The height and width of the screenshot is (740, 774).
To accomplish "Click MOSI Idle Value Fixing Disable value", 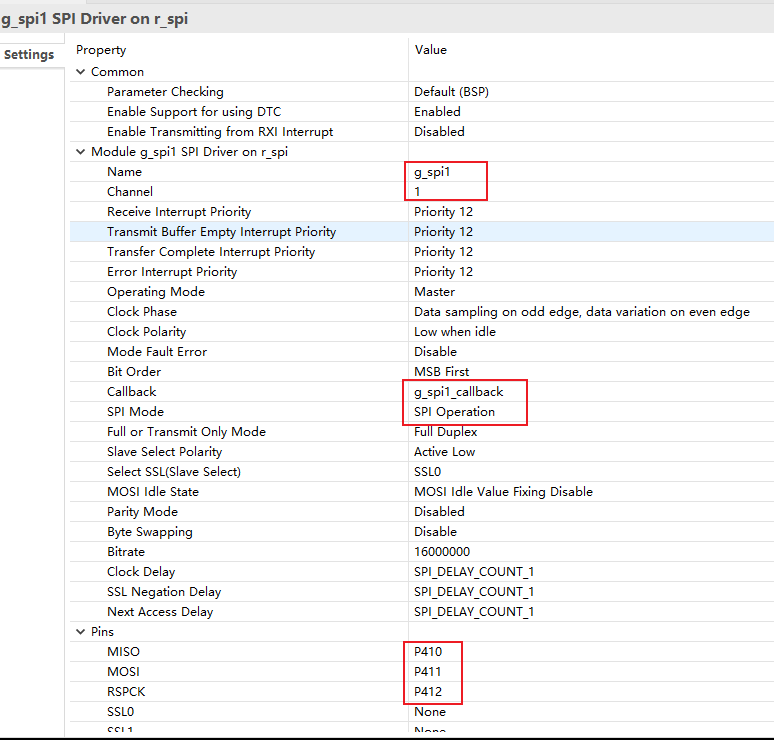I will click(503, 492).
